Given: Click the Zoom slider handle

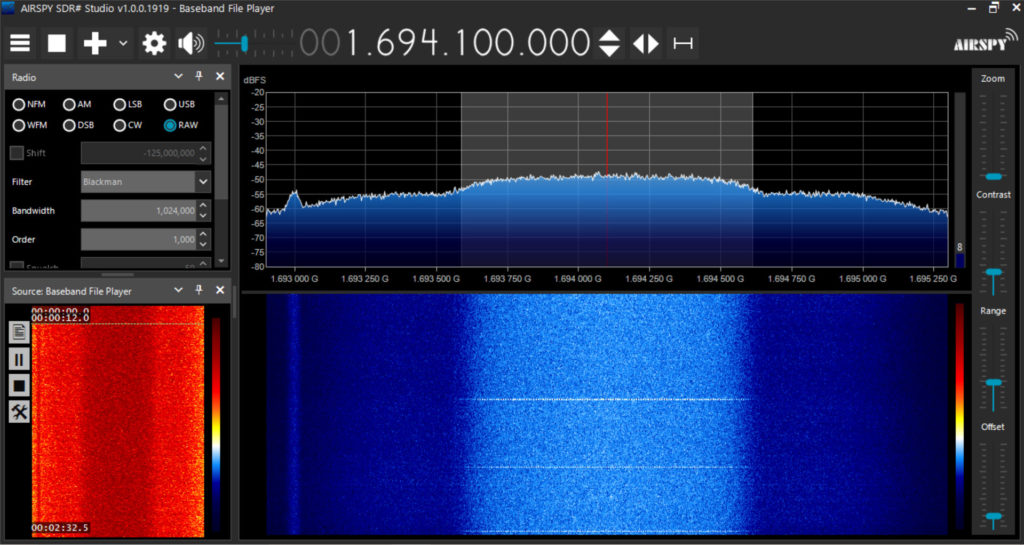Looking at the screenshot, I should tap(993, 176).
